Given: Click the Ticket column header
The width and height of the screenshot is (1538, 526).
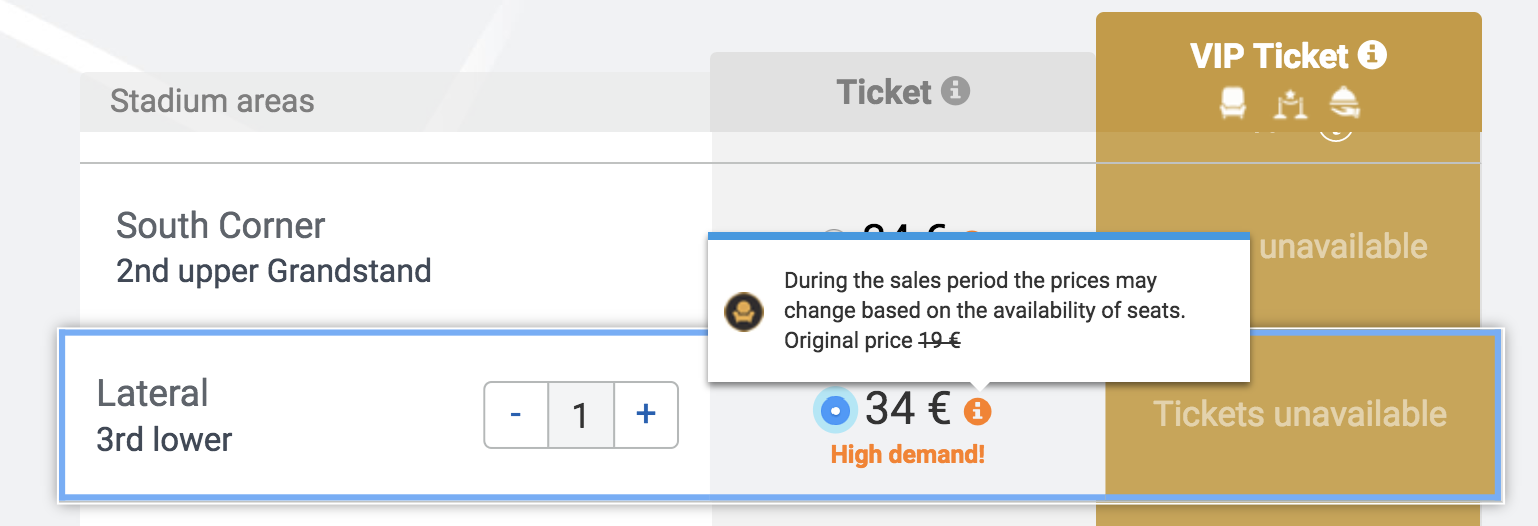Looking at the screenshot, I should (903, 92).
